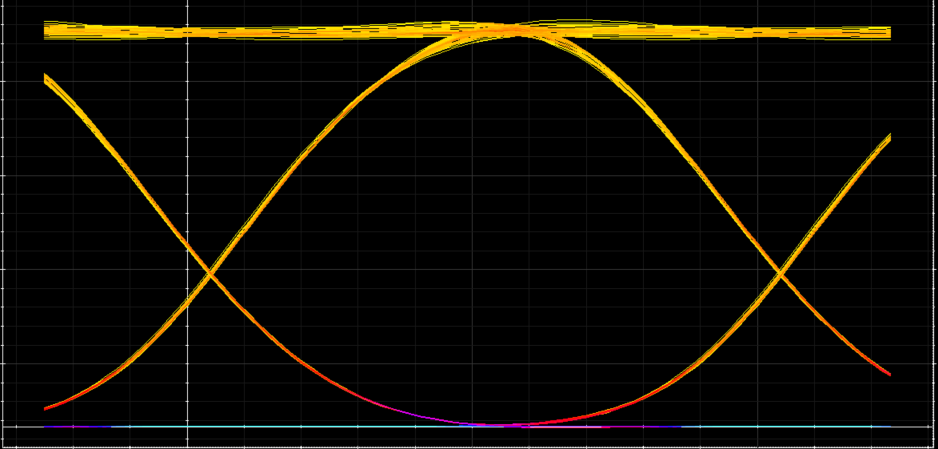Click the peak where traces meet top rail
The image size is (938, 449).
tap(514, 30)
